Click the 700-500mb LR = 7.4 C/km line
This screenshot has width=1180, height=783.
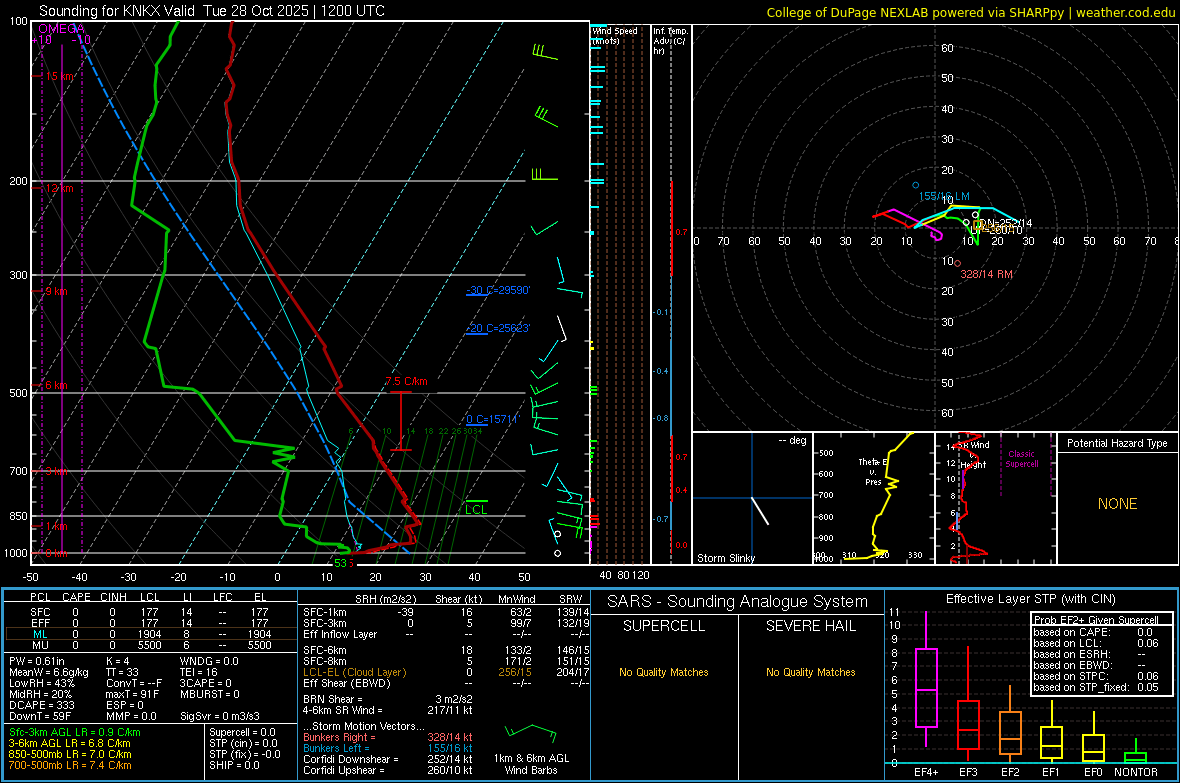pyautogui.click(x=70, y=765)
